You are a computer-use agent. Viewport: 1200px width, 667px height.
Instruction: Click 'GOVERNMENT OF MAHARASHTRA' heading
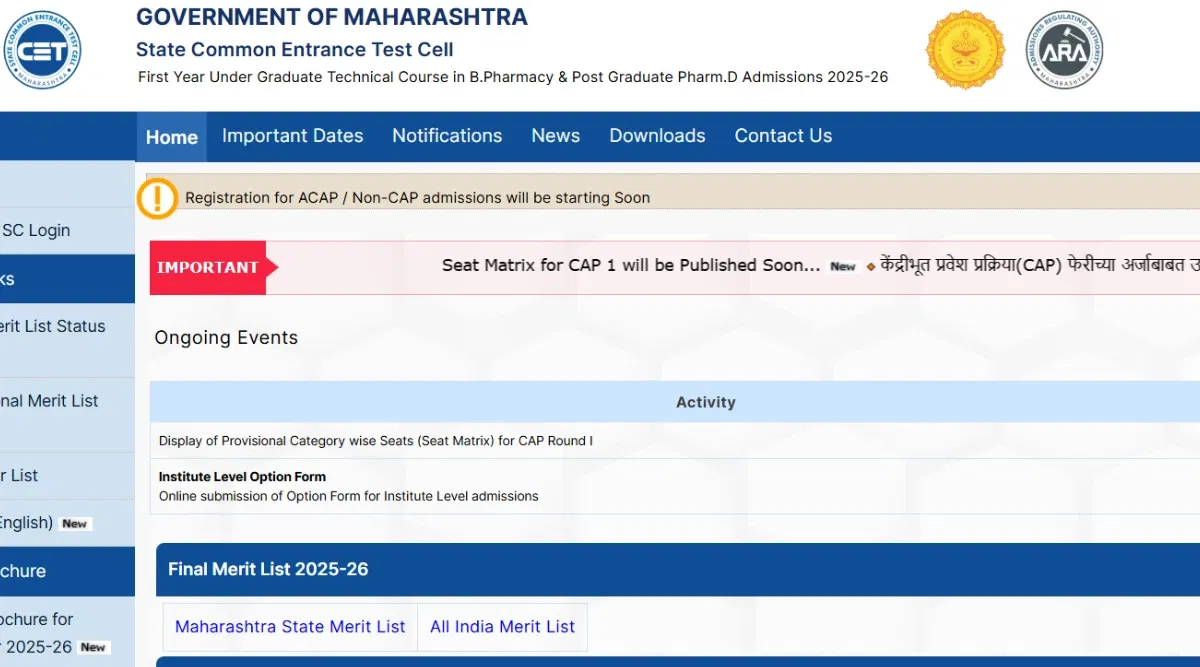click(332, 17)
